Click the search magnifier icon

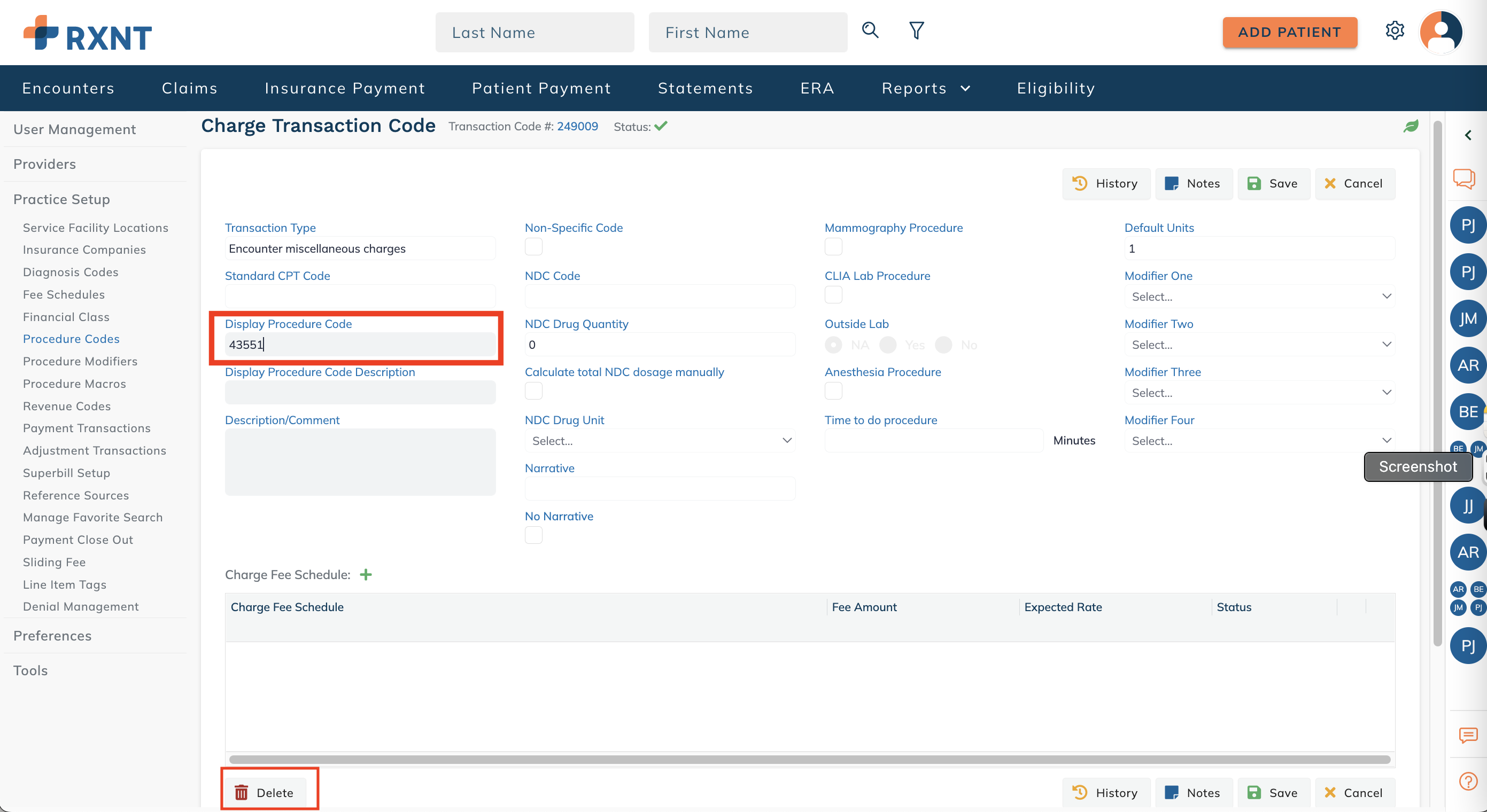(870, 30)
